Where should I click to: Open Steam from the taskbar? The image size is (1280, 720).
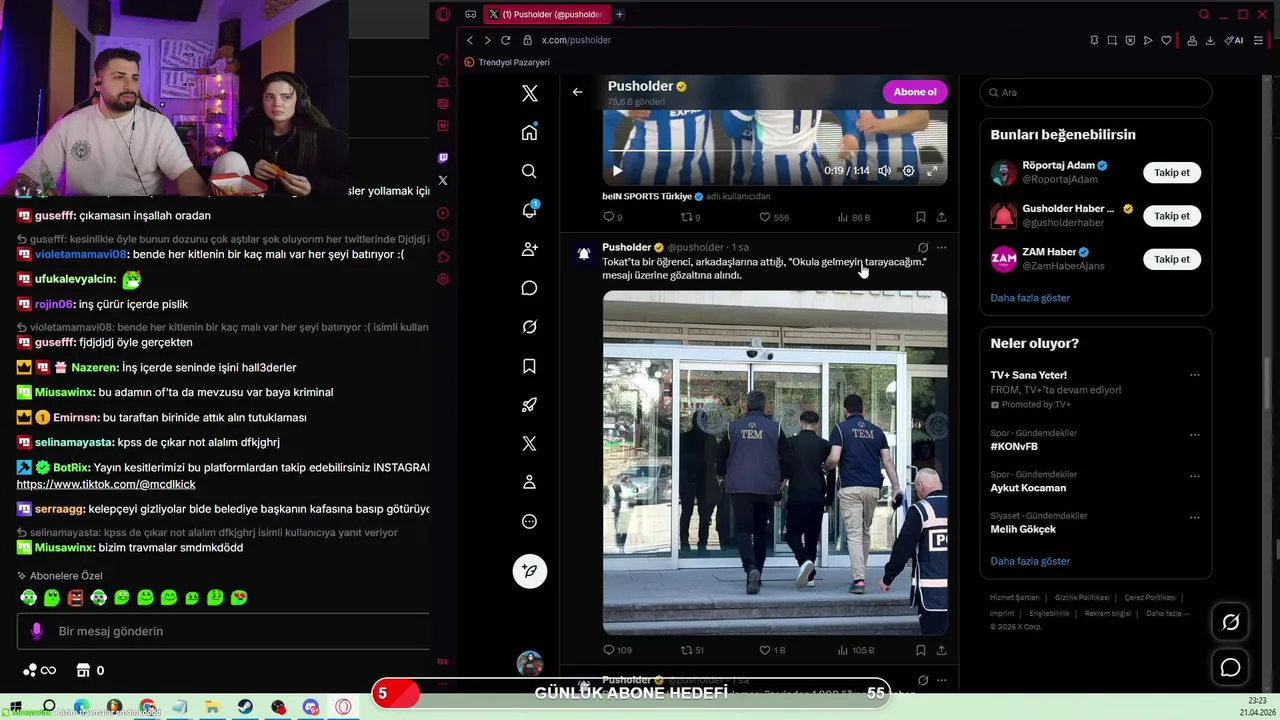tap(245, 707)
